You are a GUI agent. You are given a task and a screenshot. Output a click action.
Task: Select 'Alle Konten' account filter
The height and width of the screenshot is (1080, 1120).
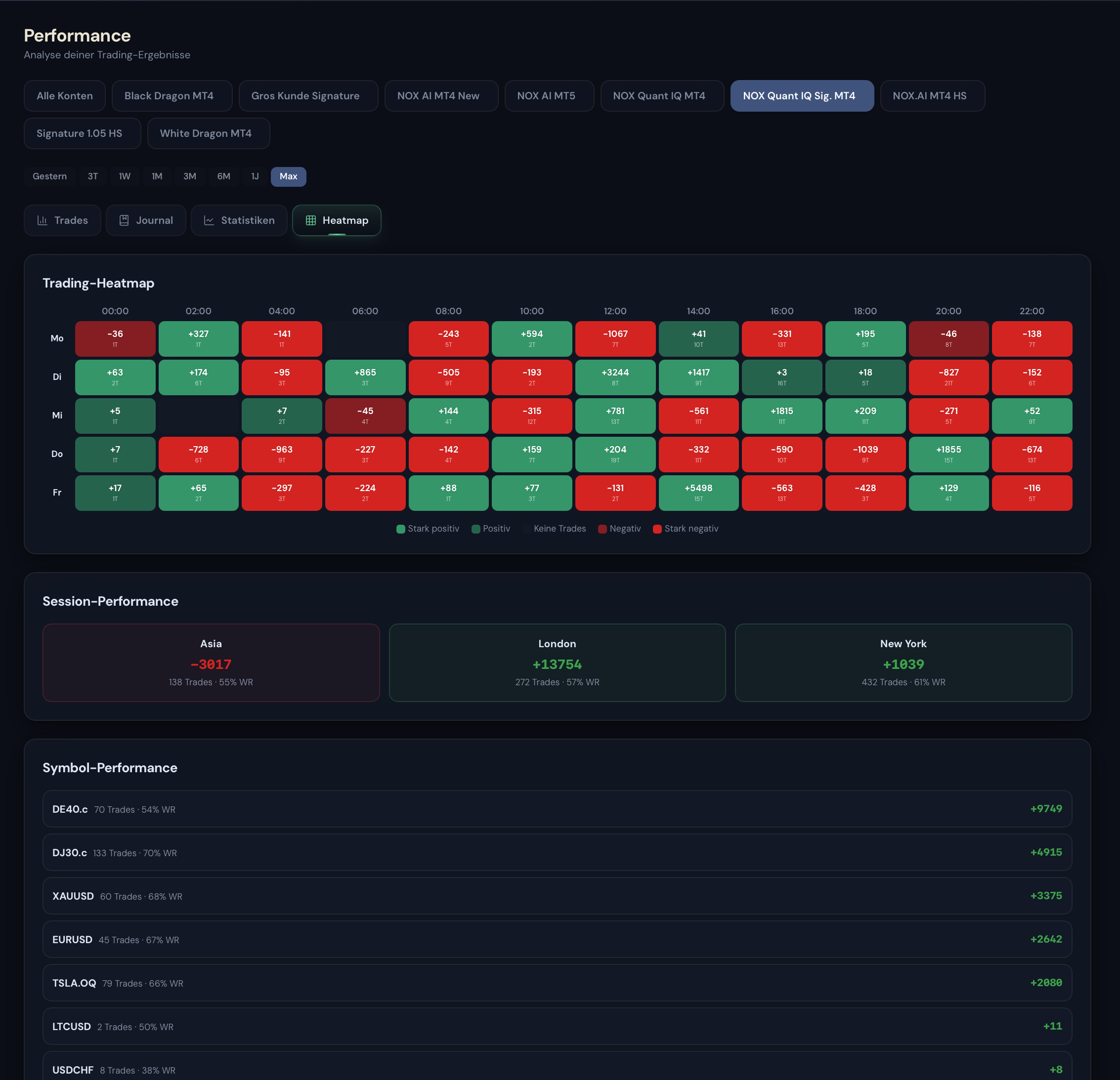pyautogui.click(x=65, y=95)
